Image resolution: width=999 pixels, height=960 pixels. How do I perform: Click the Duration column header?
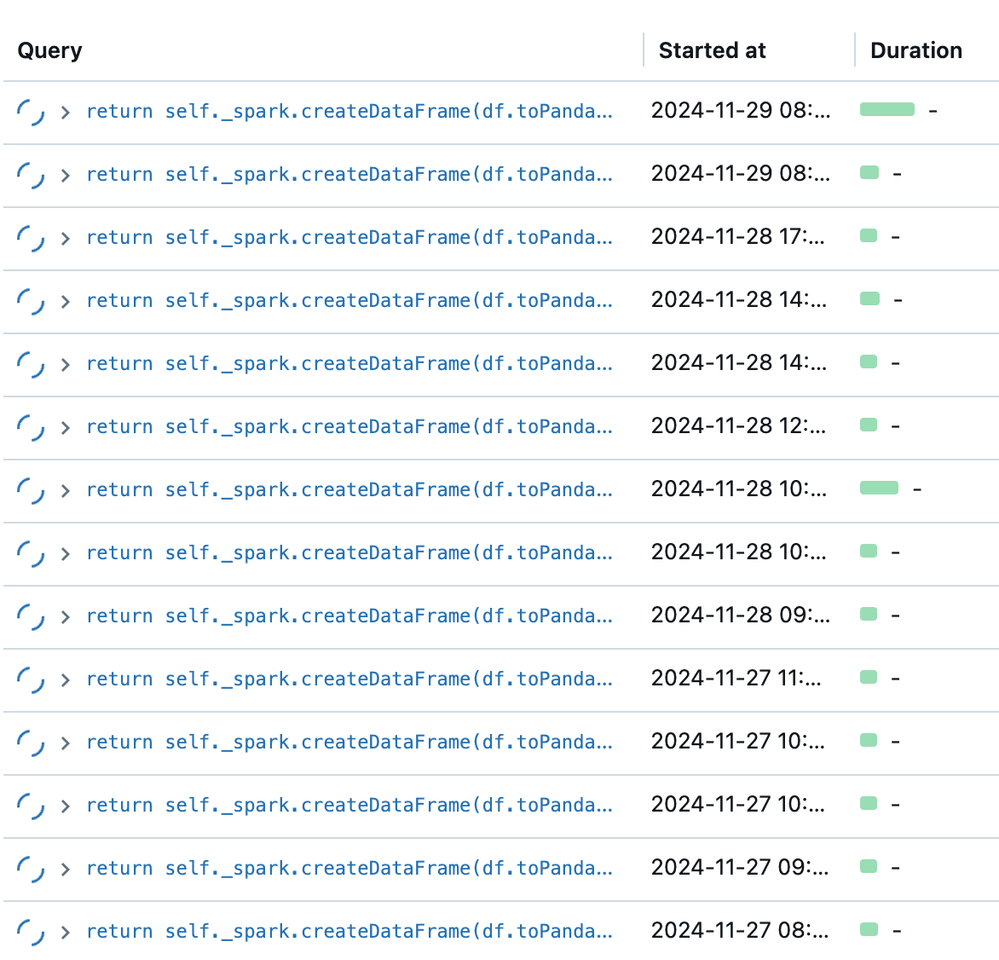coord(916,51)
